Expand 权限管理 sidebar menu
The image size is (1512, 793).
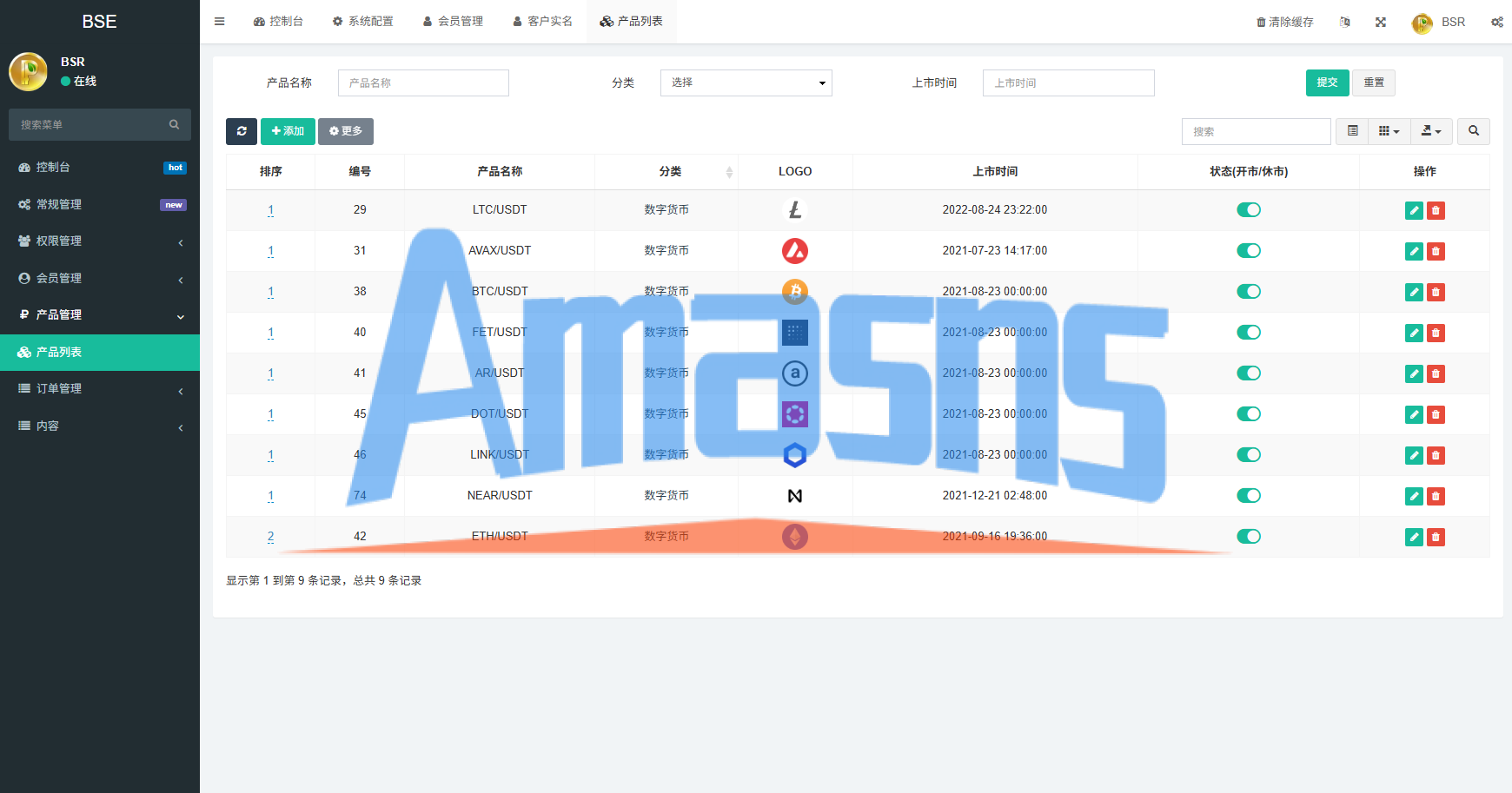(100, 241)
